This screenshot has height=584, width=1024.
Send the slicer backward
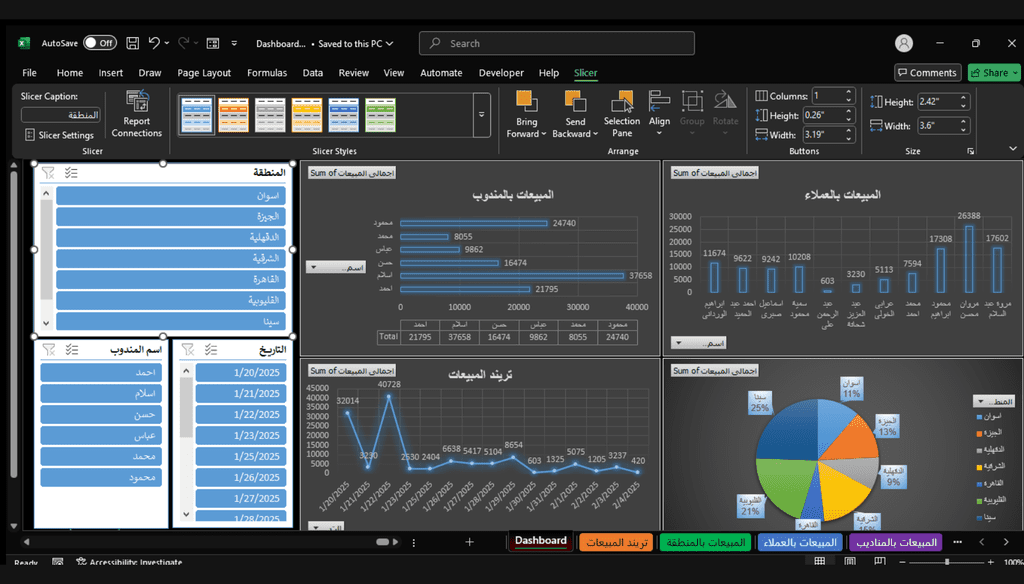coord(575,103)
